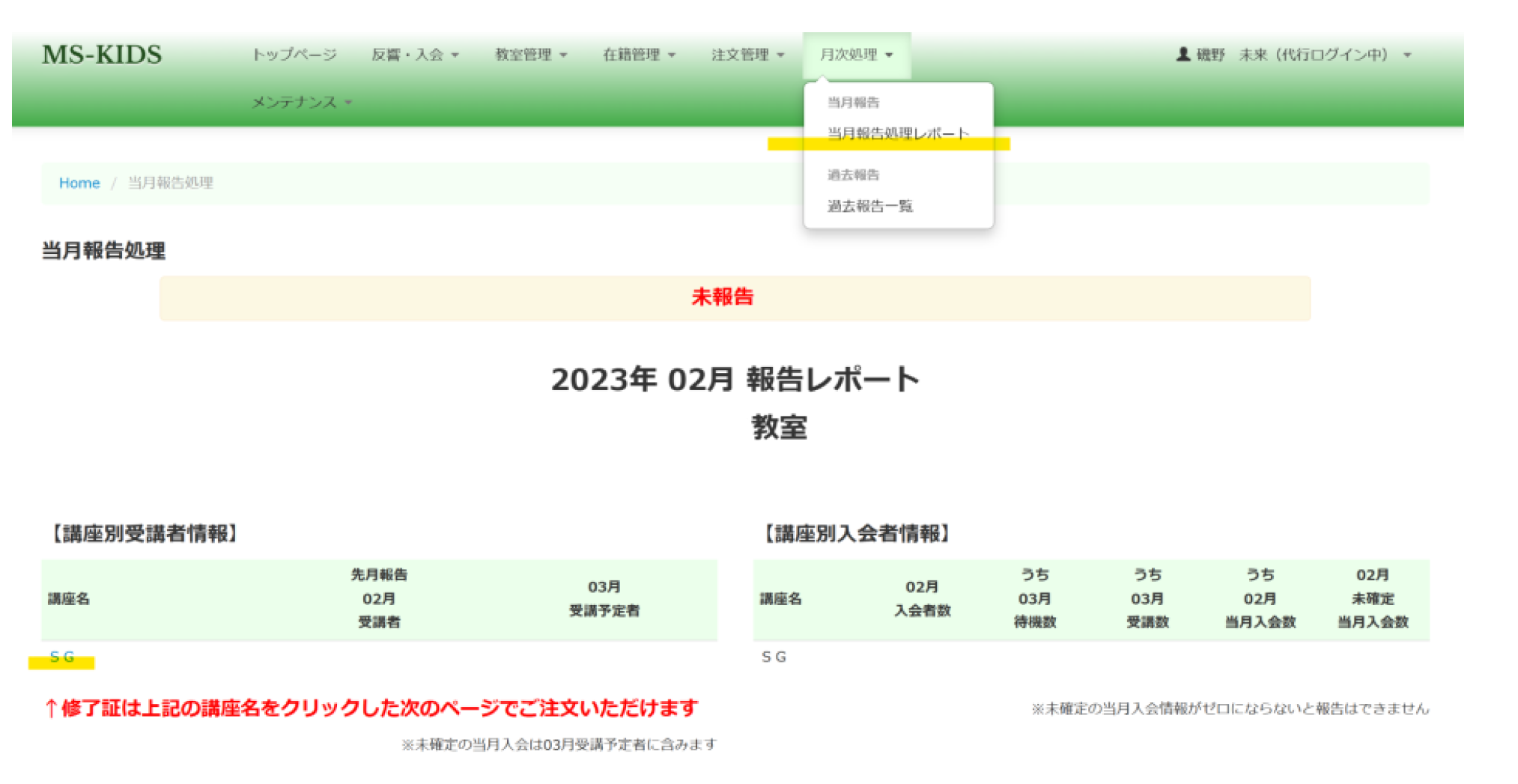
Task: Open the SG course link in 講座別受講者情報
Action: click(x=61, y=657)
